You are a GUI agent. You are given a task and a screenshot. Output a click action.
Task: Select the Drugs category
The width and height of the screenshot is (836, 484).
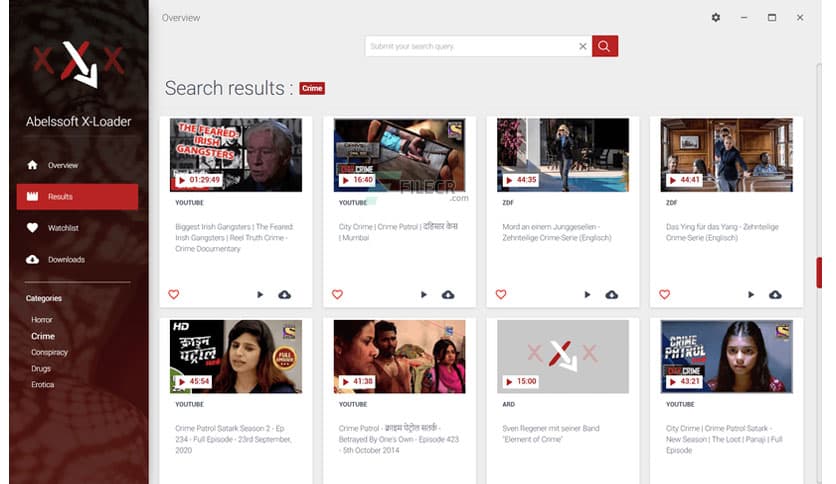tap(41, 369)
